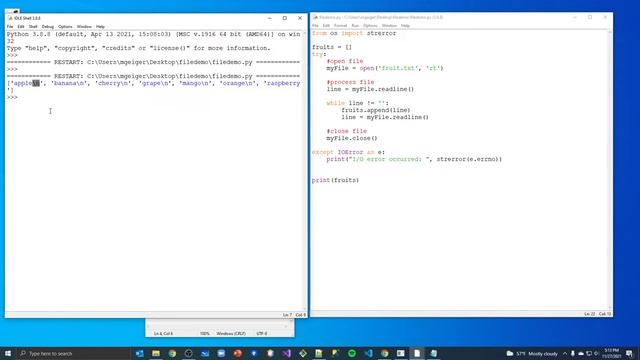Open the Edit menu in filedemo.py editor
This screenshot has height=360, width=640.
pyautogui.click(x=326, y=26)
